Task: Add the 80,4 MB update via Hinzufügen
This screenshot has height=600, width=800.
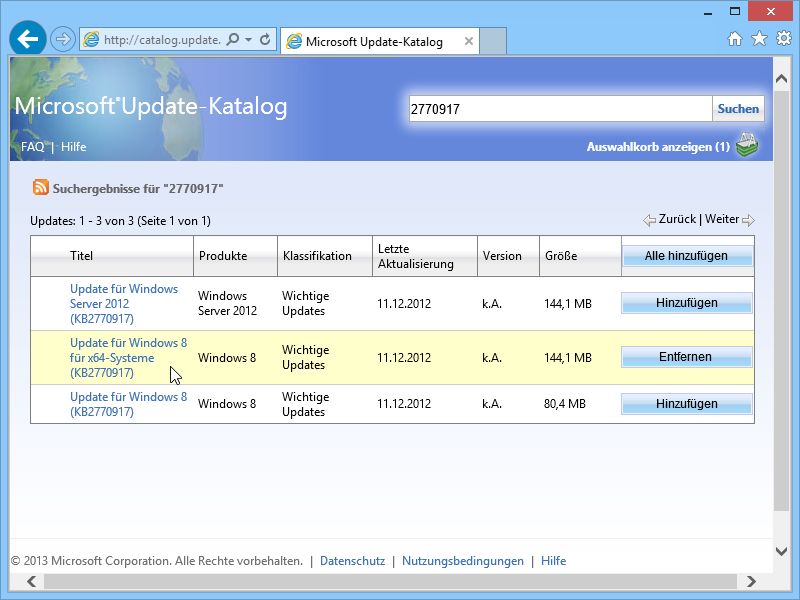Action: coord(687,404)
